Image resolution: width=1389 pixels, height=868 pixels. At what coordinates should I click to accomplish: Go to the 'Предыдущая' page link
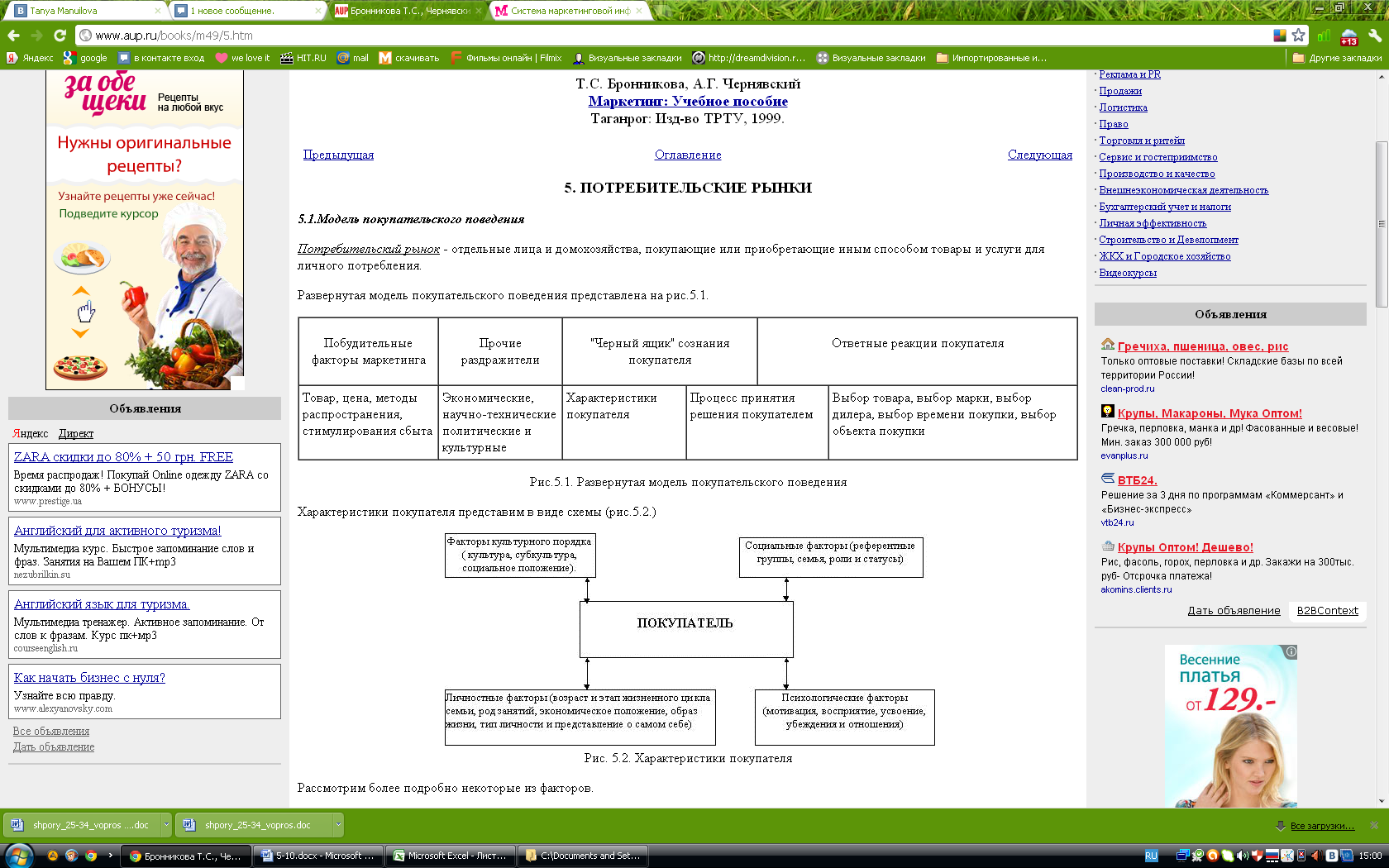338,155
